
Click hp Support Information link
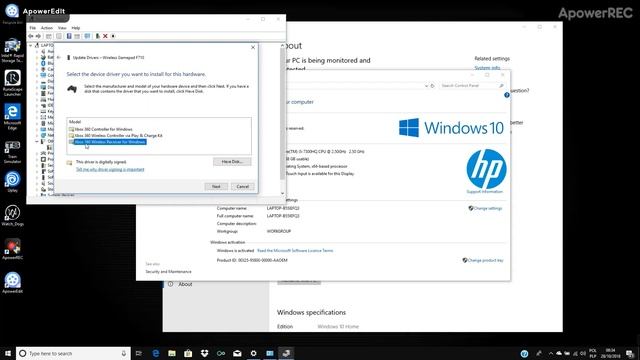point(484,191)
